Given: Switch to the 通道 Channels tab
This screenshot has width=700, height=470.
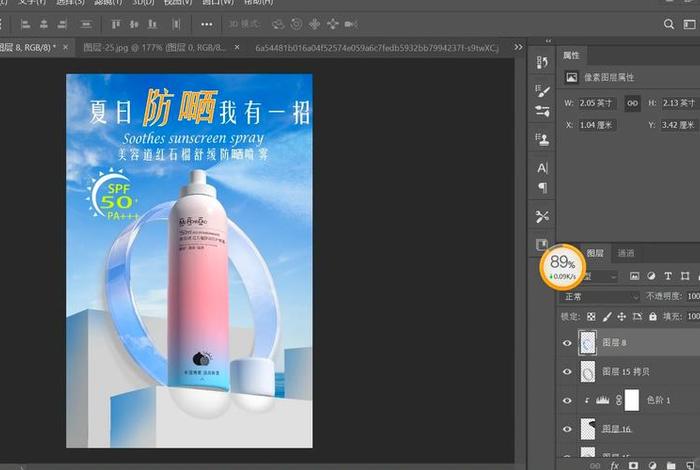Looking at the screenshot, I should 625,253.
